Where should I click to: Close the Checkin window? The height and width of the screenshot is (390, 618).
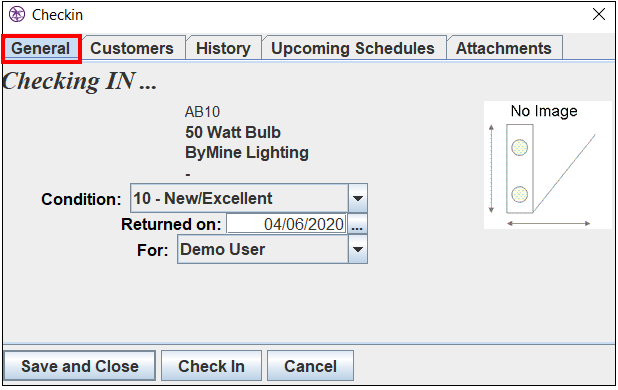pos(599,15)
